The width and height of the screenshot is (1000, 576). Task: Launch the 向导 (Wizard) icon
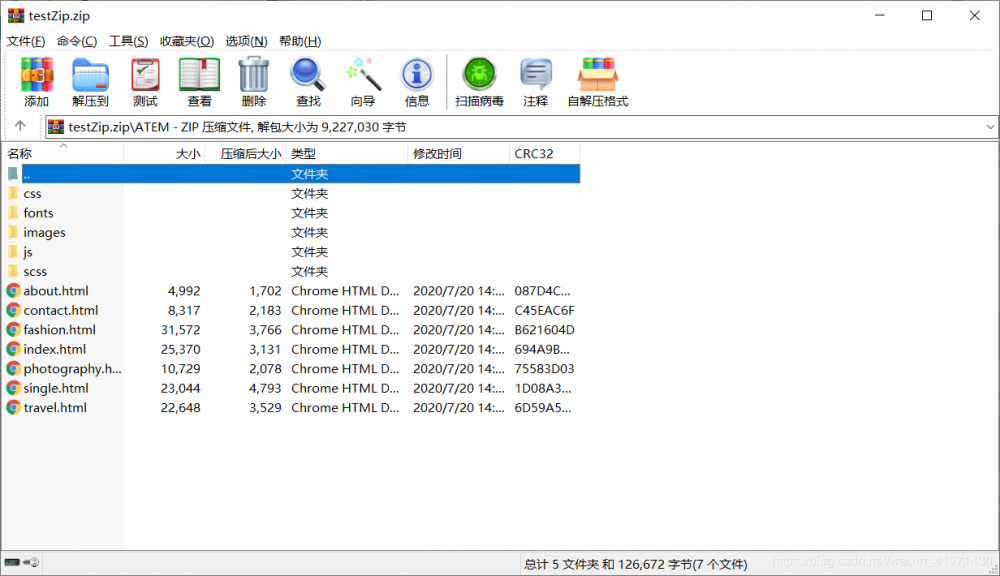click(x=362, y=80)
